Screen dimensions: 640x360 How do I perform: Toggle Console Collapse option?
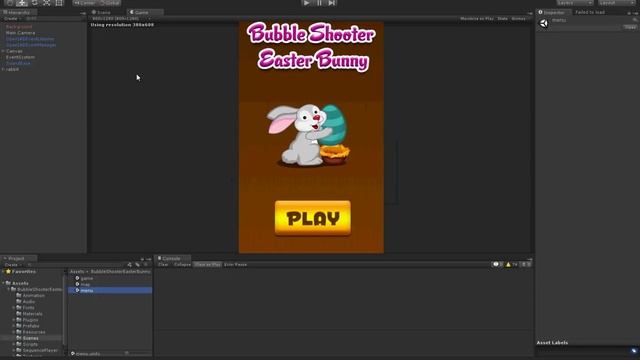pos(182,264)
